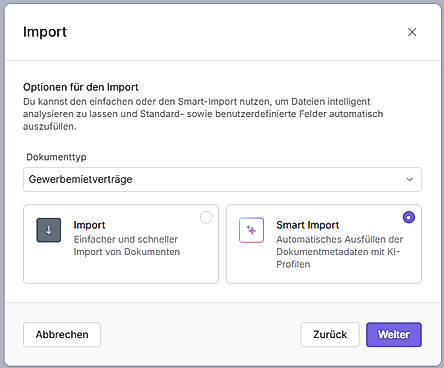
Task: Click the 'Smart Import' card title
Action: [308, 225]
